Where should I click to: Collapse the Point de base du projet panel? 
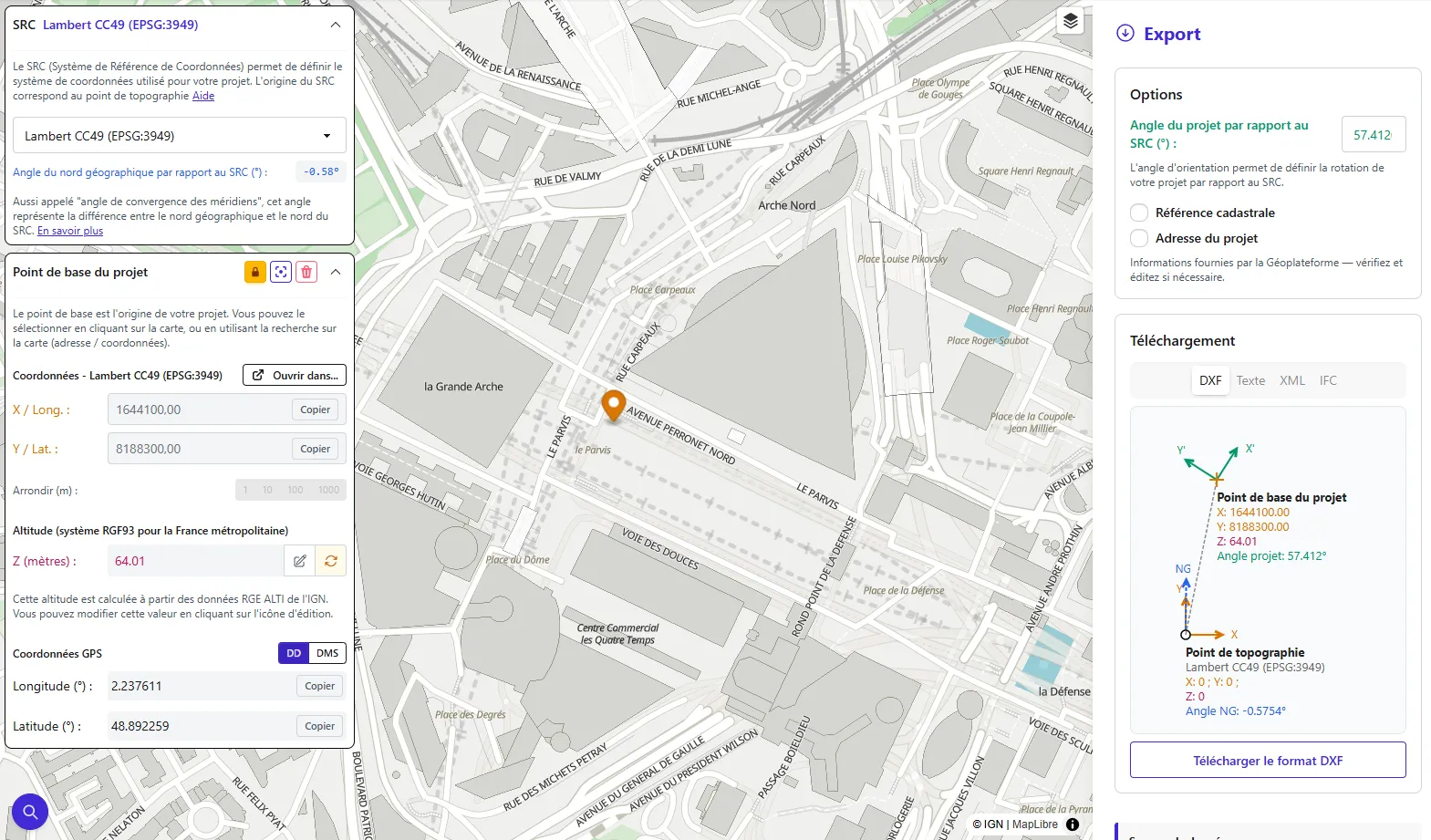coord(336,272)
